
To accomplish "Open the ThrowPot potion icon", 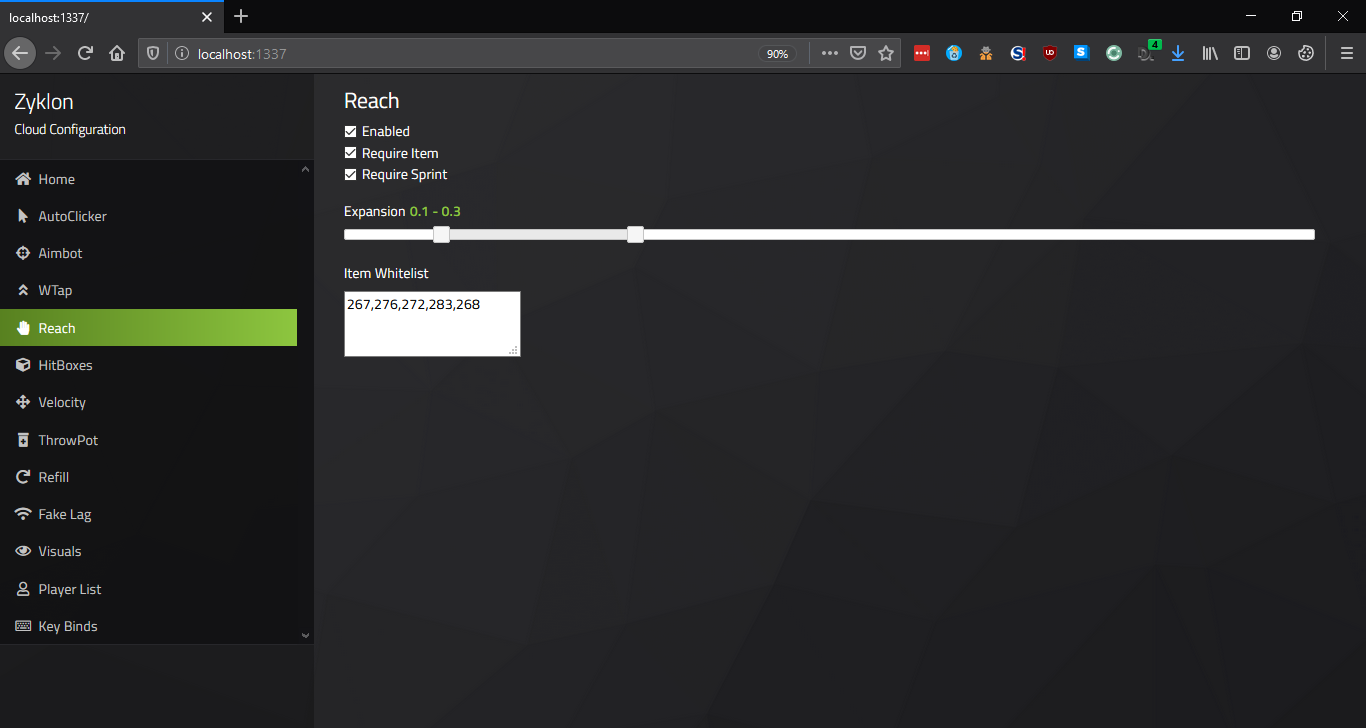I will tap(23, 440).
